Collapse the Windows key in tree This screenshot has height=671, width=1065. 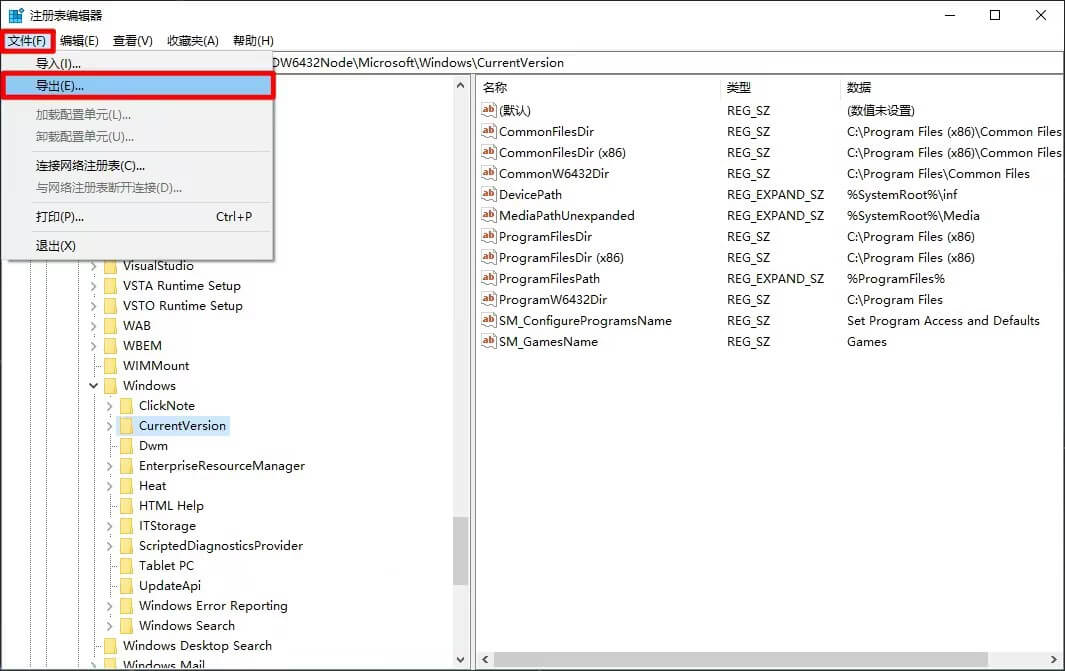94,386
